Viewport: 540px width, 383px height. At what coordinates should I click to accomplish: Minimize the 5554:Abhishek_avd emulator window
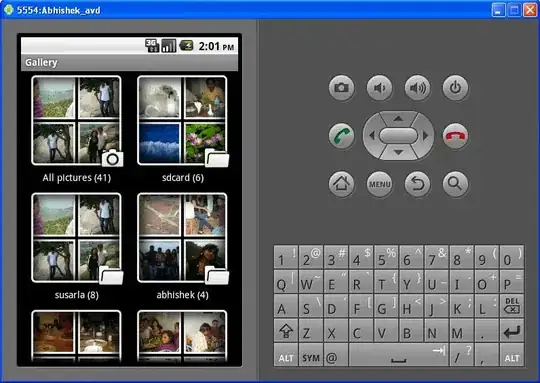(498, 10)
